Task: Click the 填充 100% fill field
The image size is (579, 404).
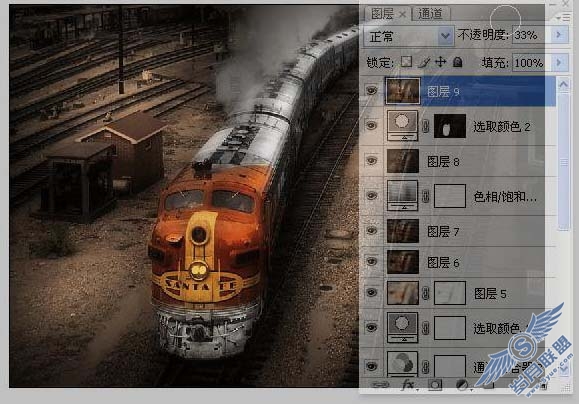Action: (528, 63)
